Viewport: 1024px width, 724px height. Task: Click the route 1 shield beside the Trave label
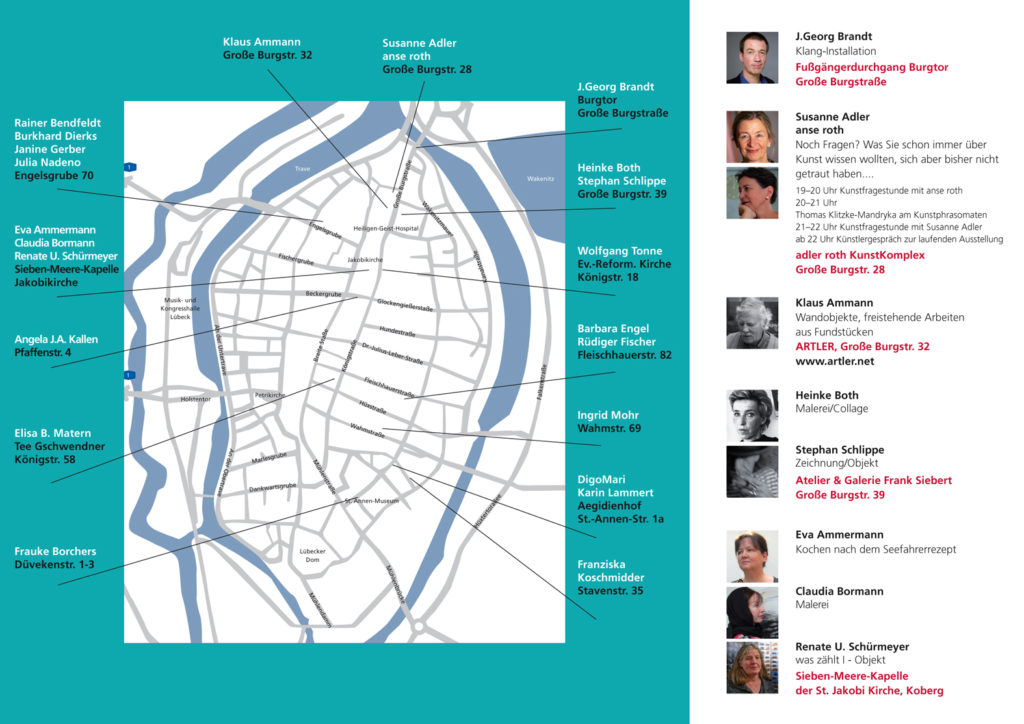pos(130,167)
